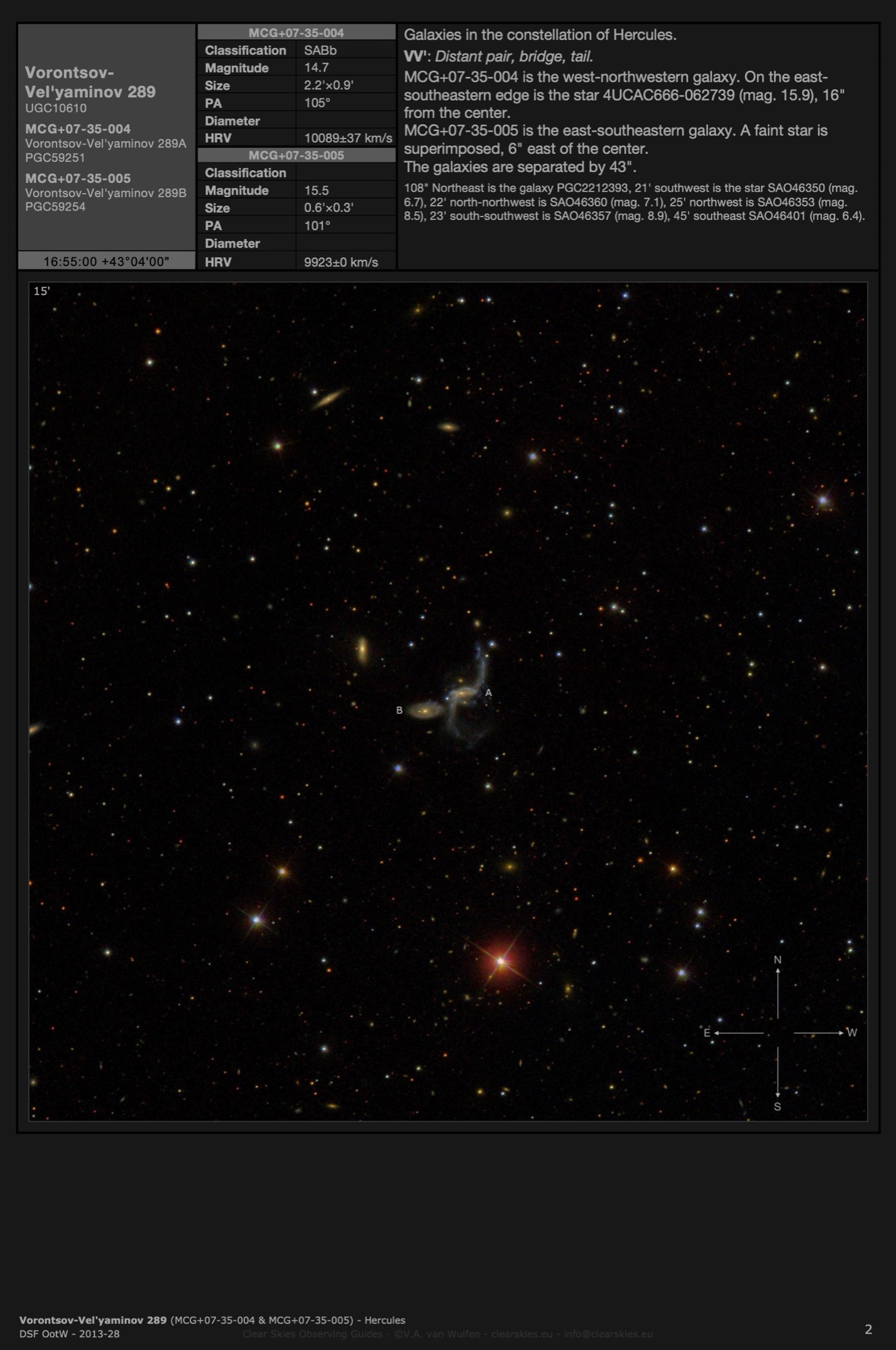Screen dimensions: 896x1350
Task: Click the coordinates box 16:55:00 +43°04'00"
Action: point(107,261)
